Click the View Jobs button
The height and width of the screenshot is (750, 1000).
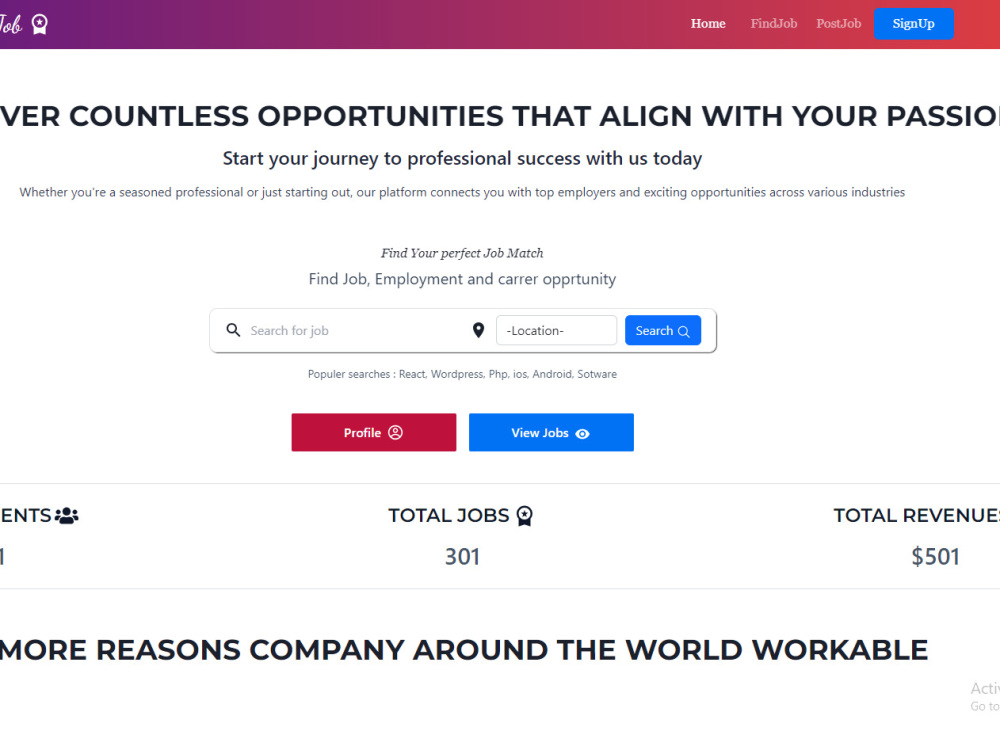[551, 432]
